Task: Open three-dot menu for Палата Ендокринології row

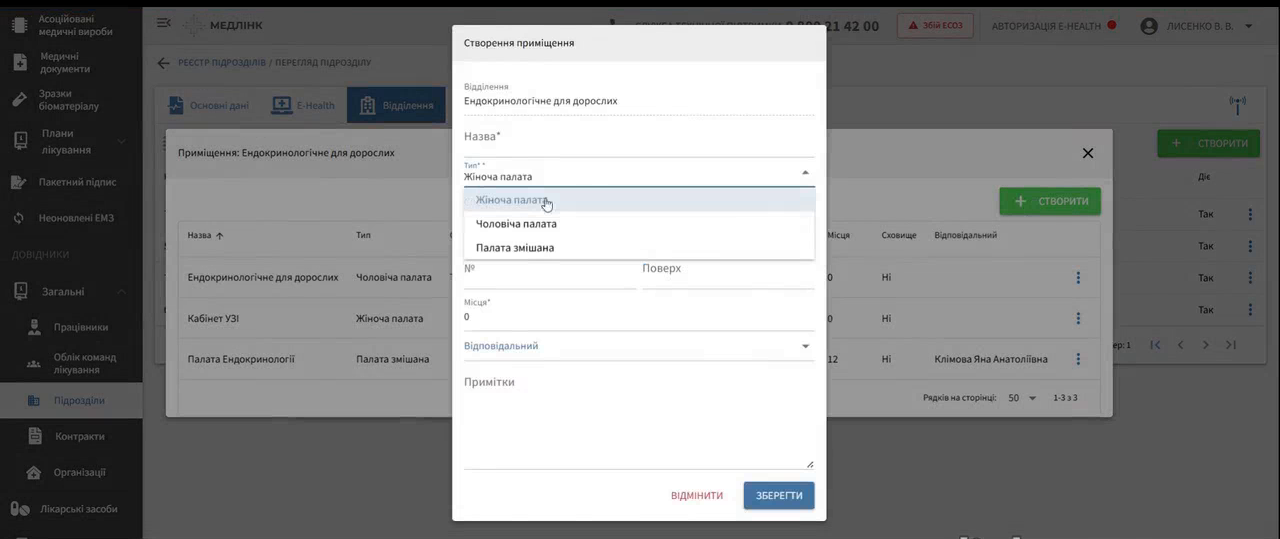Action: pos(1078,359)
